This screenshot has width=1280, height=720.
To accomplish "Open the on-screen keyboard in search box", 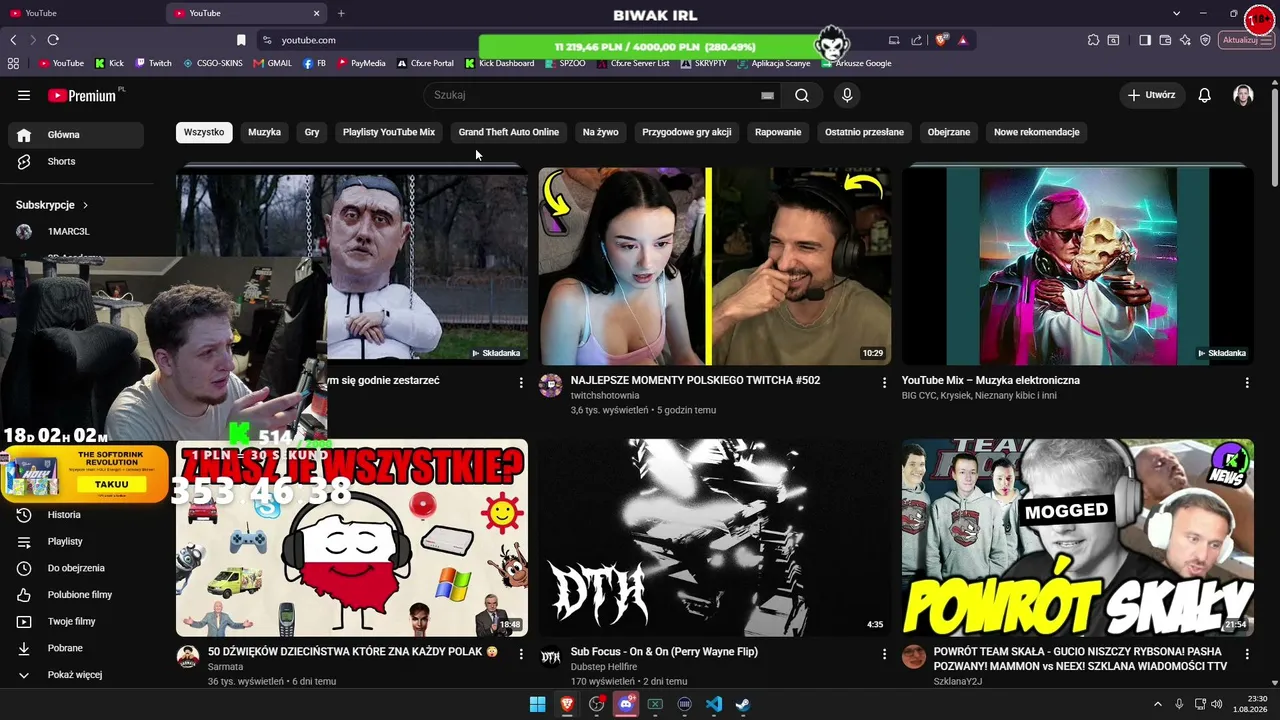I will tap(767, 95).
